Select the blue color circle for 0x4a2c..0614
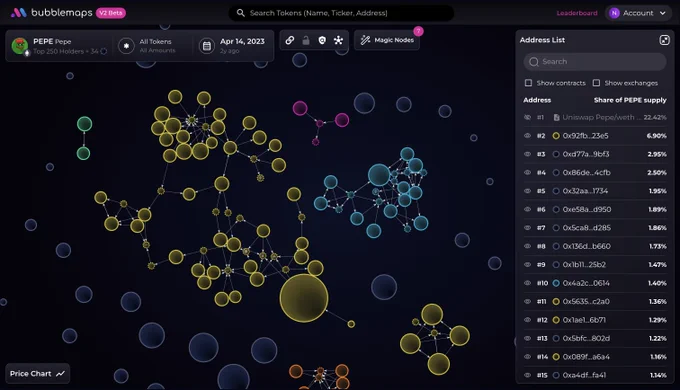Screen dimensions: 680x390 (x=556, y=283)
